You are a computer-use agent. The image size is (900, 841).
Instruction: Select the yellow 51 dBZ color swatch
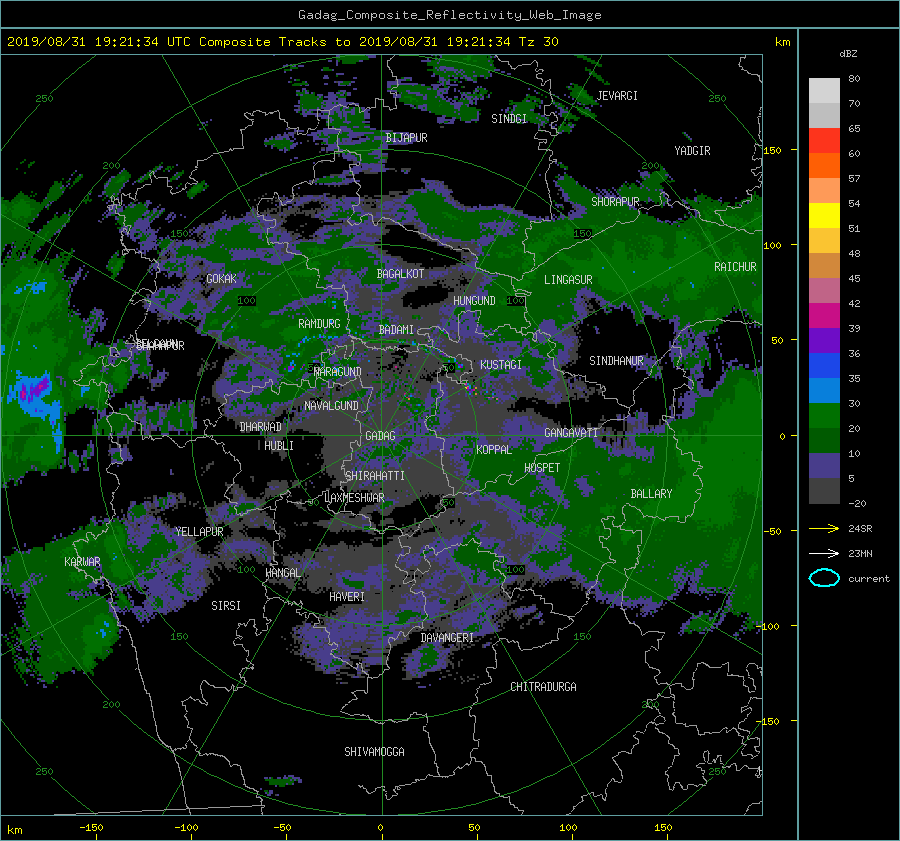click(x=824, y=216)
